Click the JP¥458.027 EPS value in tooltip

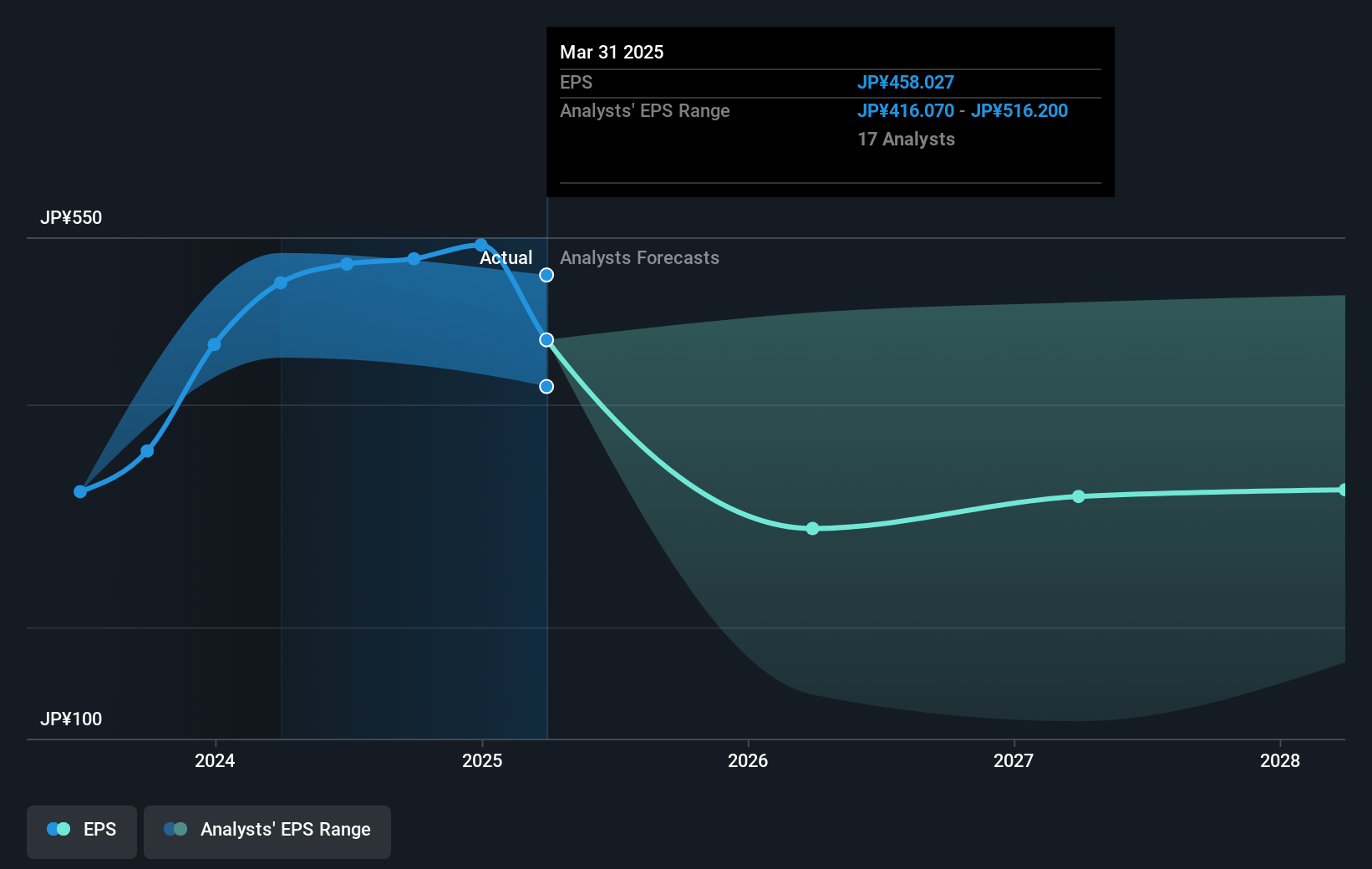click(906, 82)
